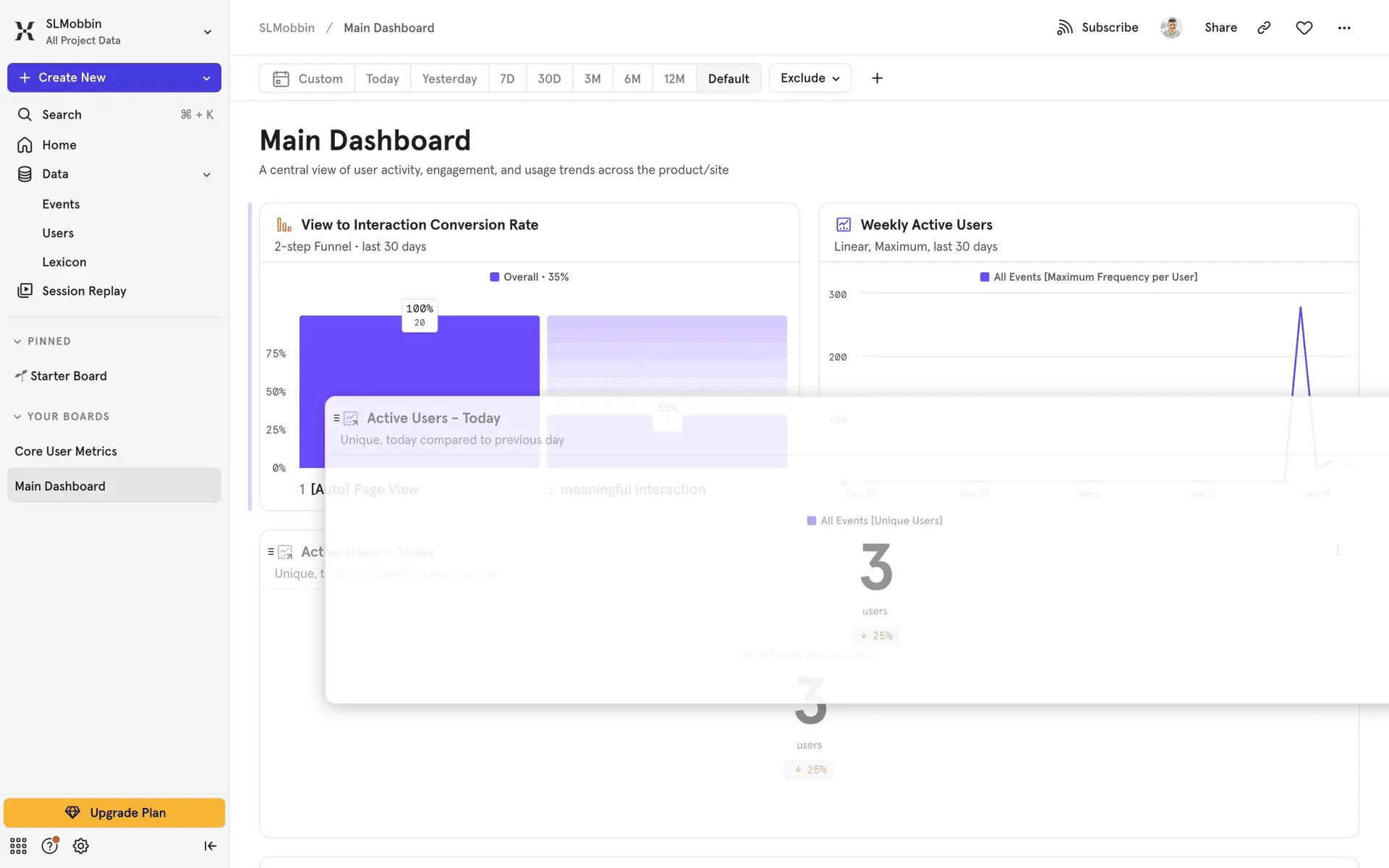Toggle the Overall 35% legend item
Screen dimensions: 1389x868
coord(530,277)
